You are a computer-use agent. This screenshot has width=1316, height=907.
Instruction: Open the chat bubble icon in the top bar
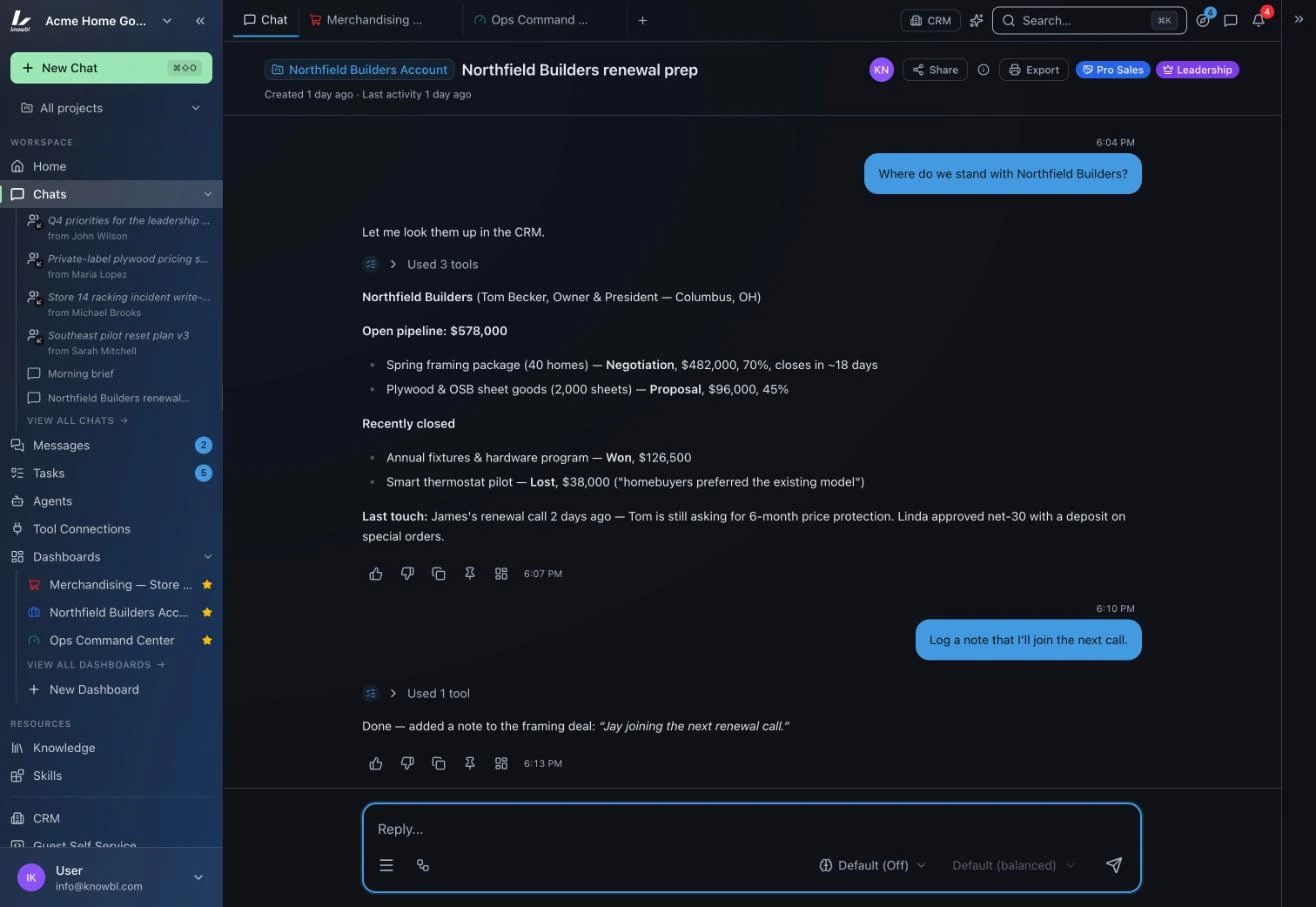tap(1231, 20)
